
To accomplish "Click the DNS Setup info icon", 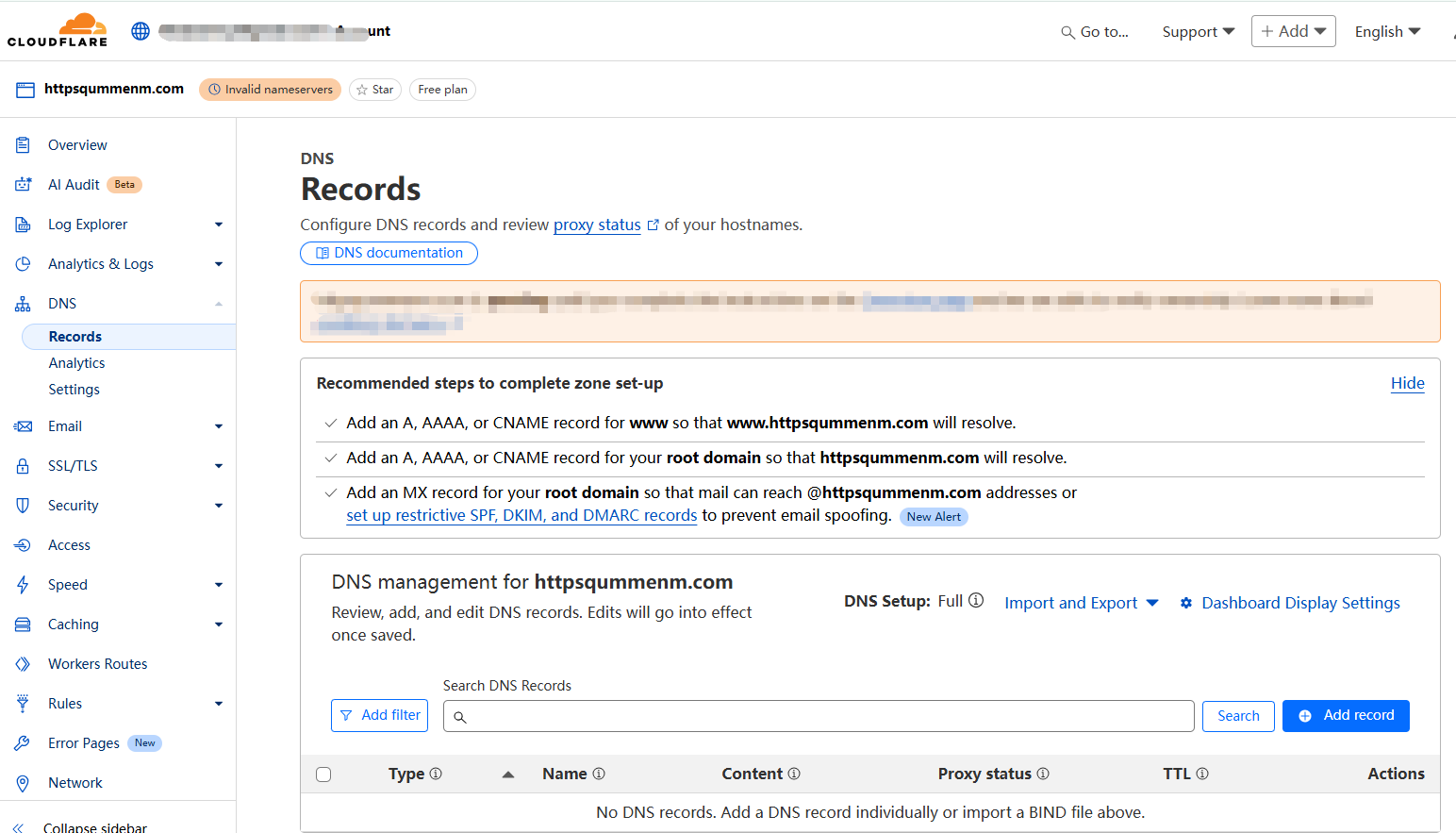I will pyautogui.click(x=976, y=601).
